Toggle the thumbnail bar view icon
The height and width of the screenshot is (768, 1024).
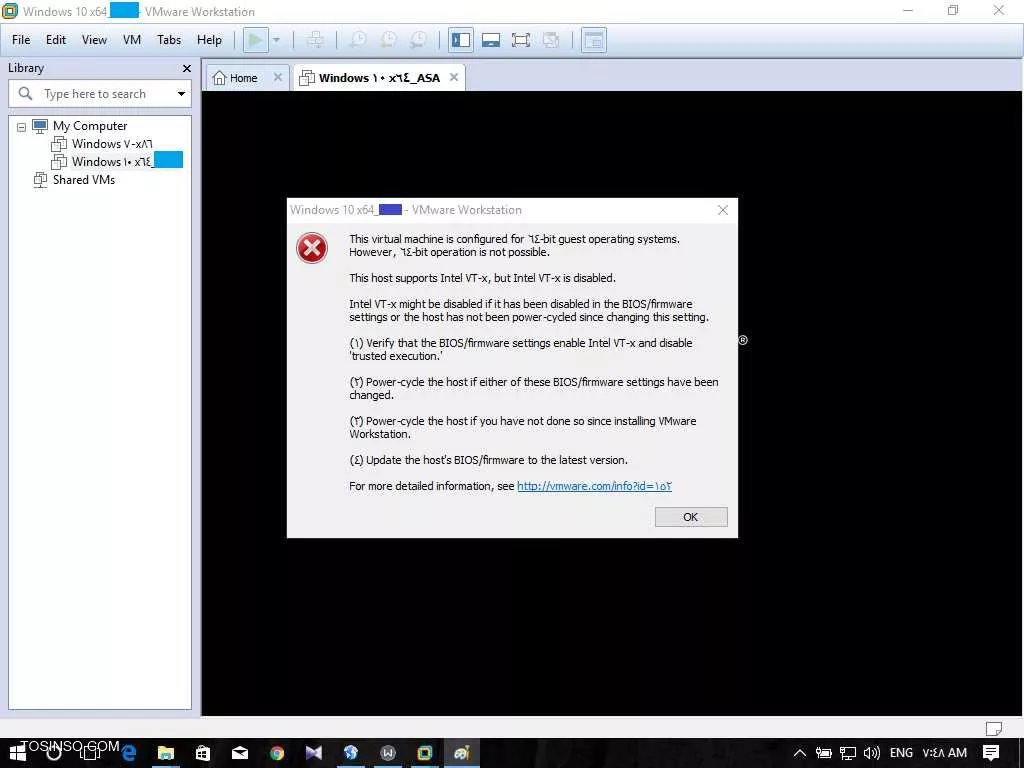tap(490, 40)
